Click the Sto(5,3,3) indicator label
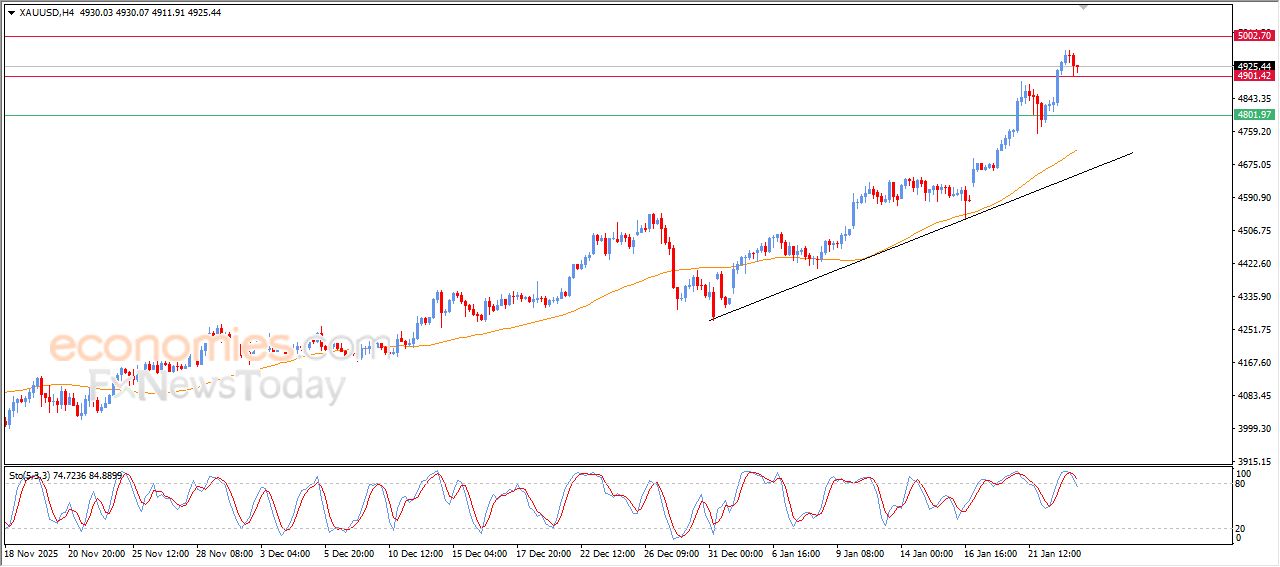The height and width of the screenshot is (567, 1280). (65, 475)
